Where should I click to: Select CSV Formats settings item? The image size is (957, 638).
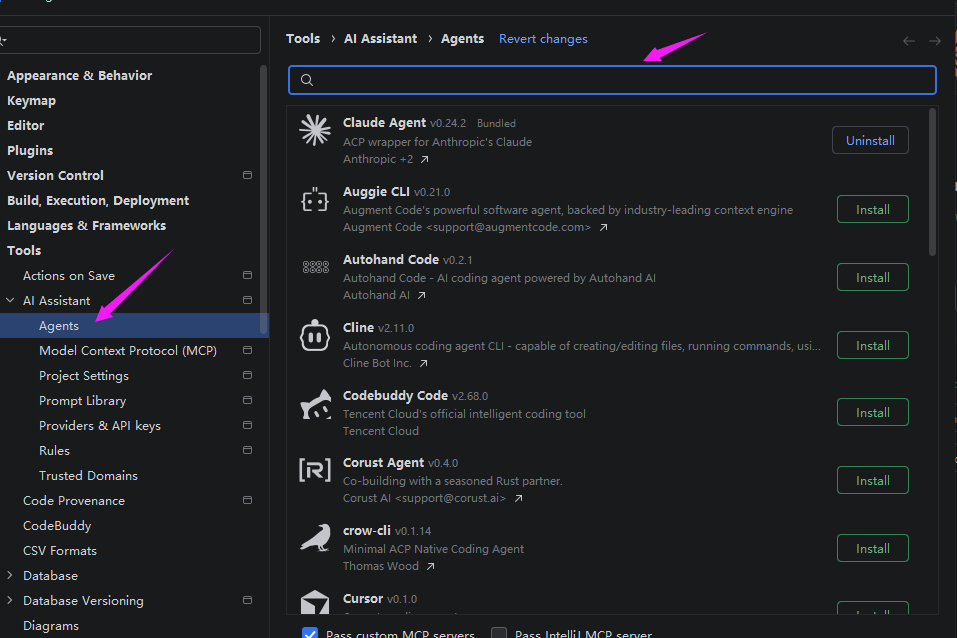tap(60, 551)
